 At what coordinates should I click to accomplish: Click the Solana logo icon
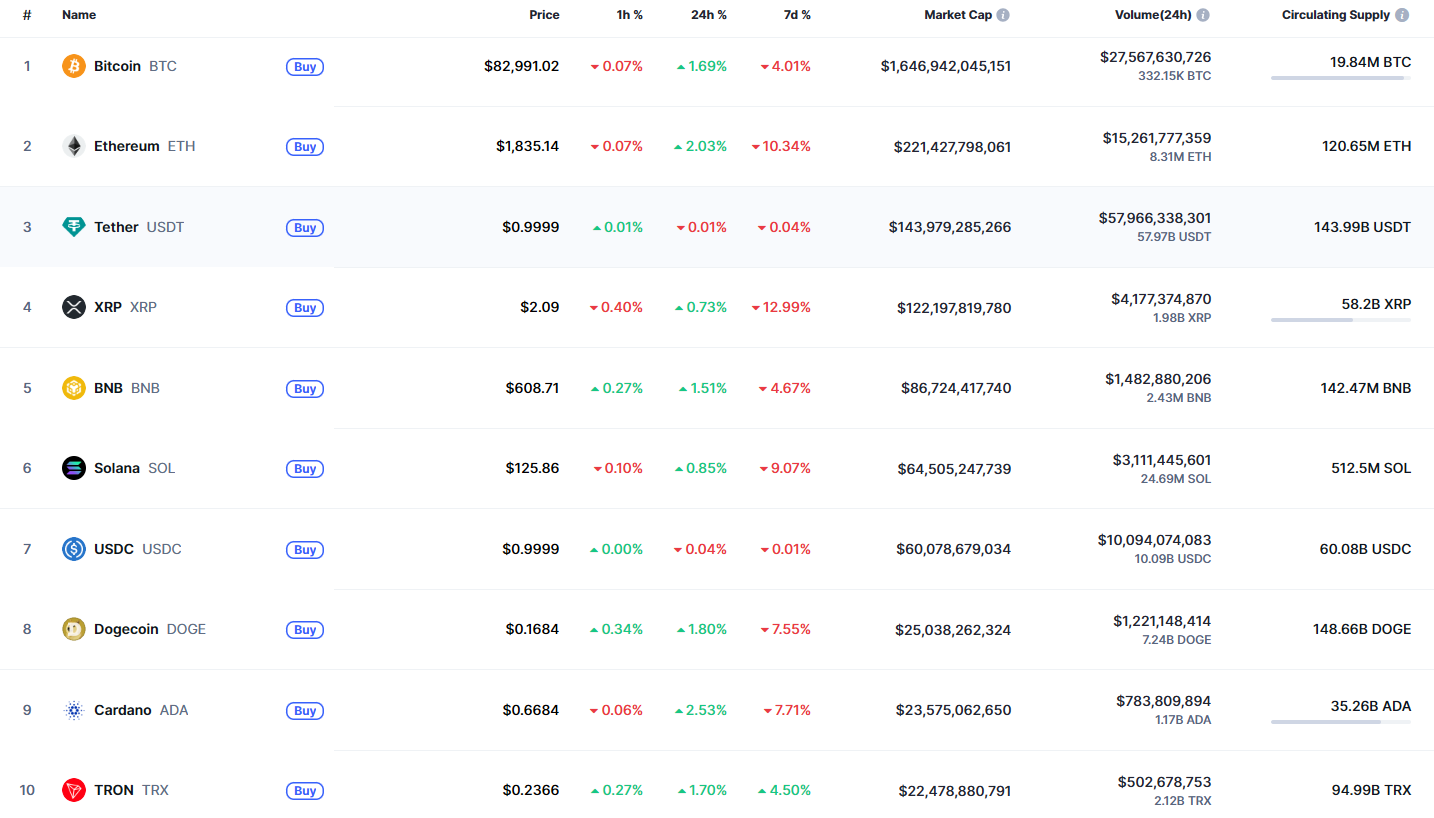[x=74, y=468]
